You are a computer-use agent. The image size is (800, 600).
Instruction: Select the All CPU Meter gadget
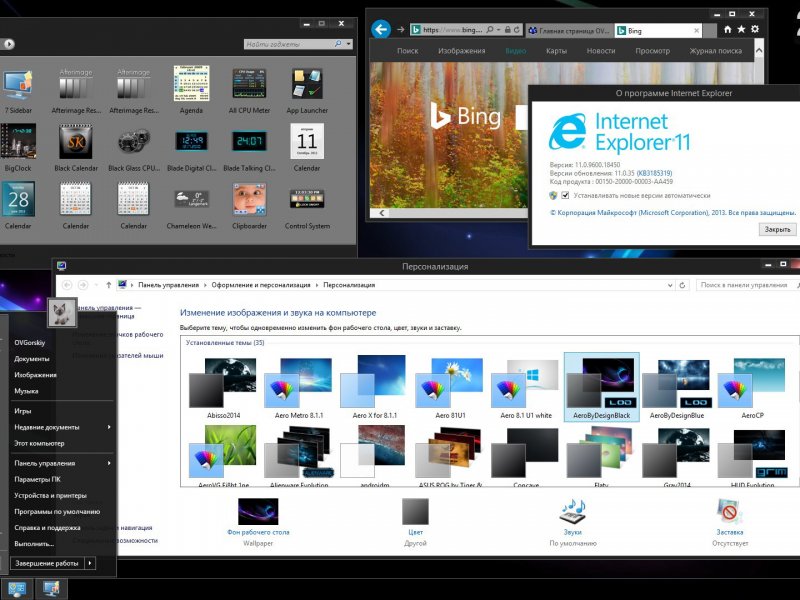pos(249,90)
